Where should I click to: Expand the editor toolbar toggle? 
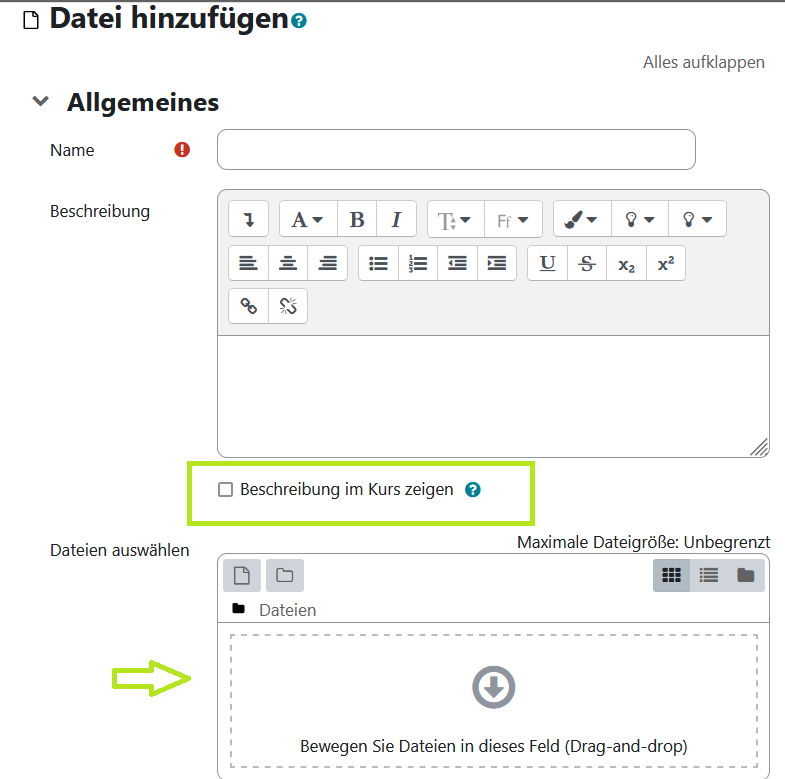(x=248, y=220)
